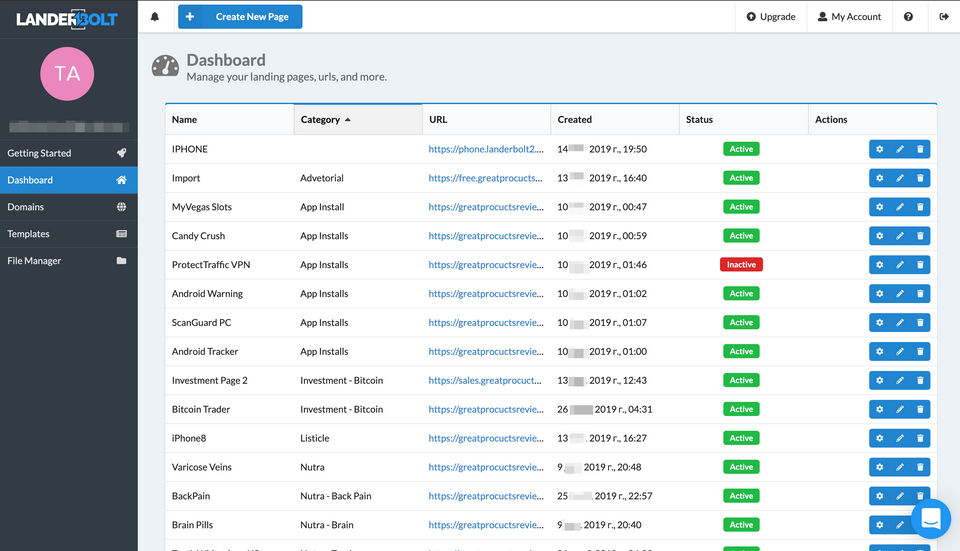
Task: Sort table by Name column header
Action: [185, 120]
